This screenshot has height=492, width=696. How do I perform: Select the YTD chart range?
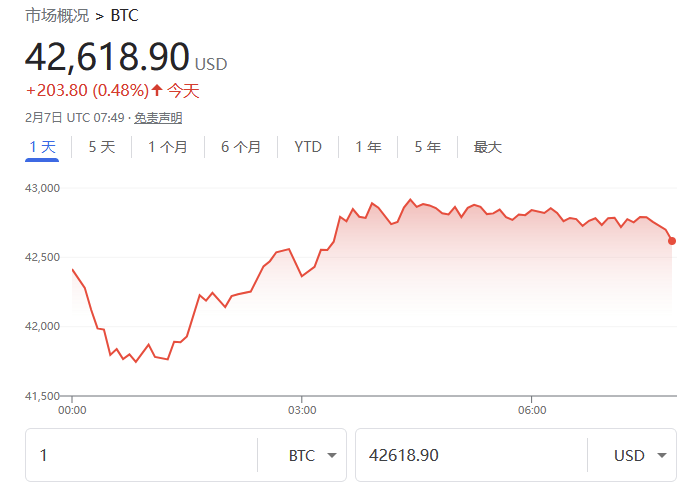[x=308, y=147]
